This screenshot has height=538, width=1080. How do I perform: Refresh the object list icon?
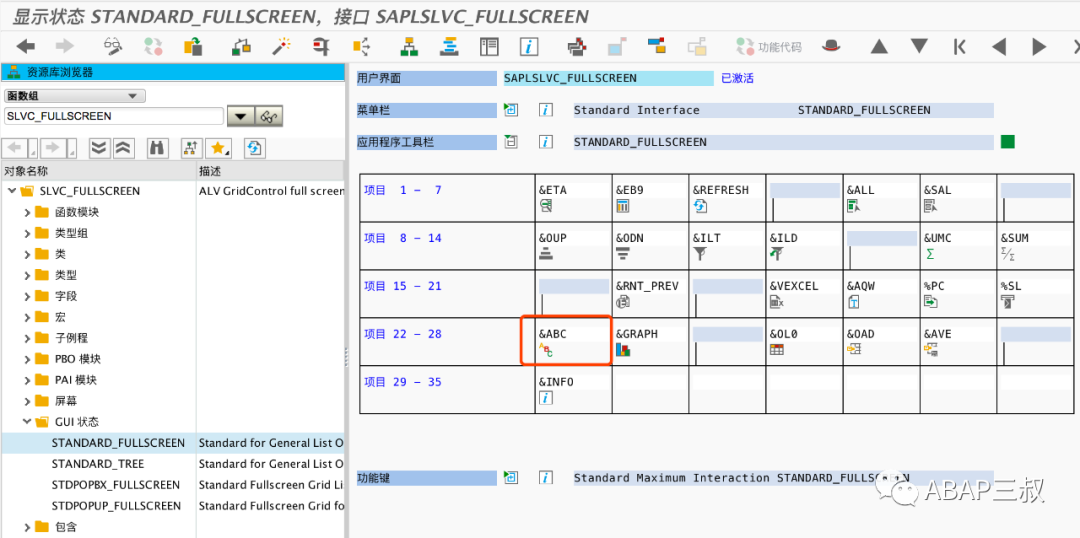click(254, 147)
